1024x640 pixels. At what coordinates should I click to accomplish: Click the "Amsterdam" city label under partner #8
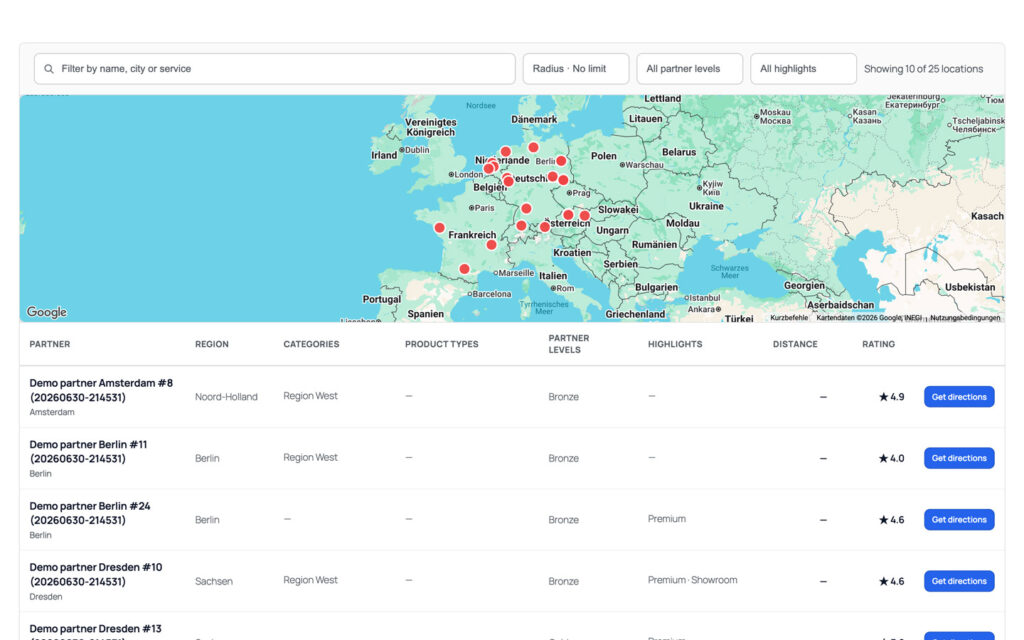click(52, 412)
